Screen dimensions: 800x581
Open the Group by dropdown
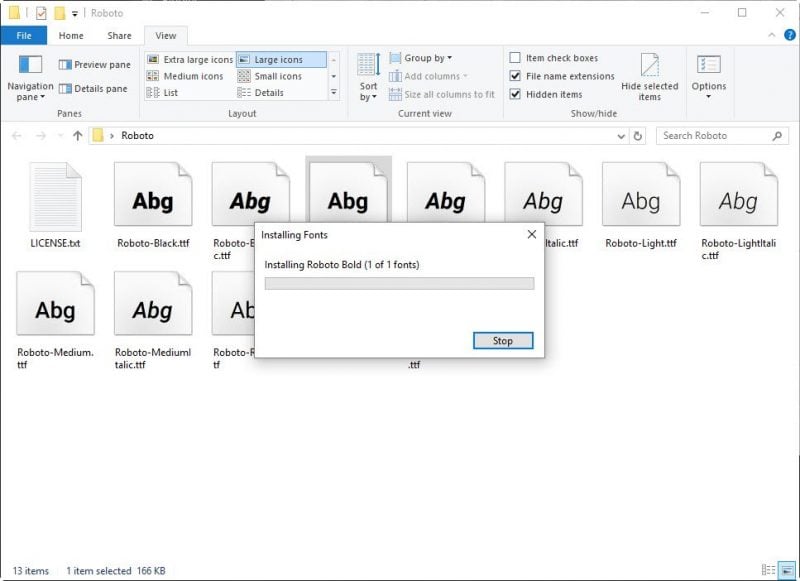pos(421,58)
